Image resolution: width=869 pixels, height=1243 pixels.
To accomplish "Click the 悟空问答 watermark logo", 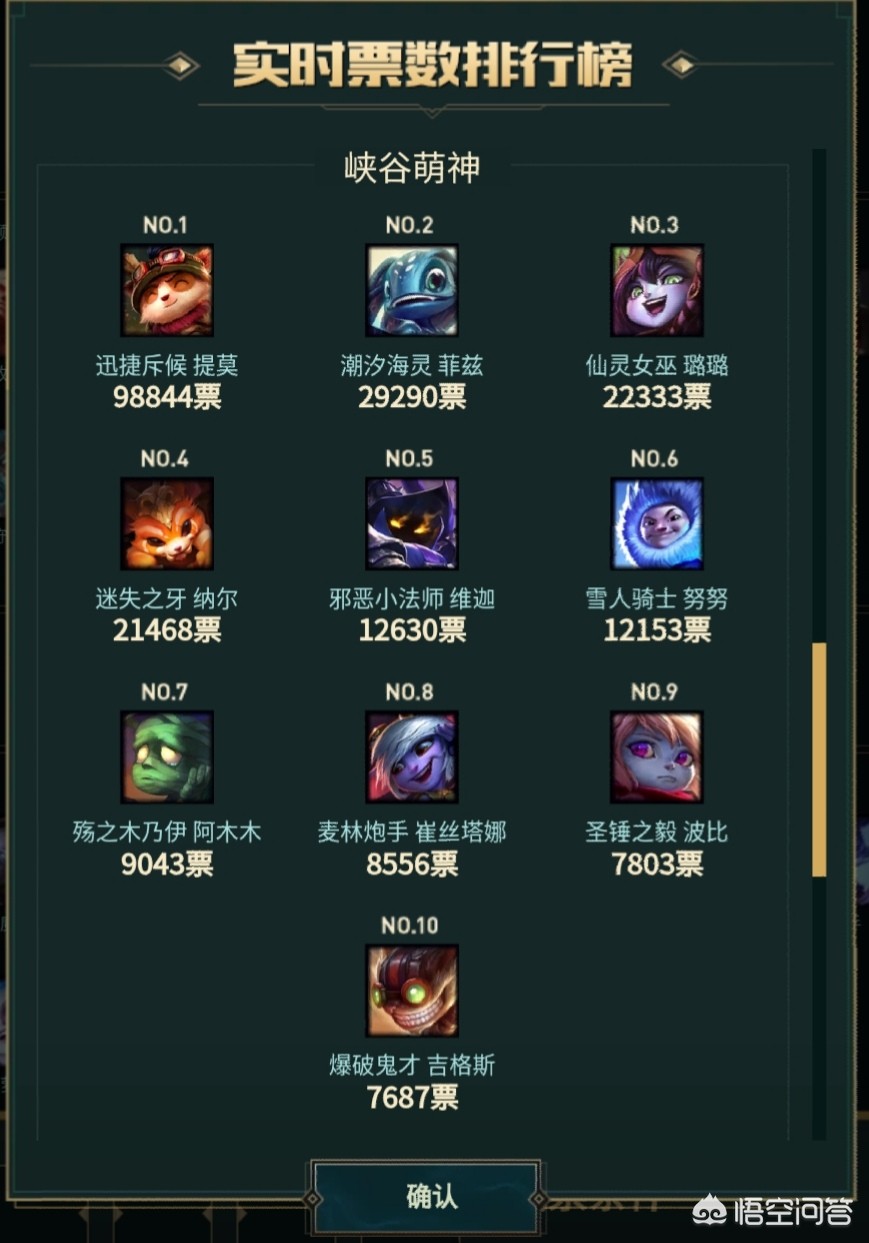I will click(774, 1212).
